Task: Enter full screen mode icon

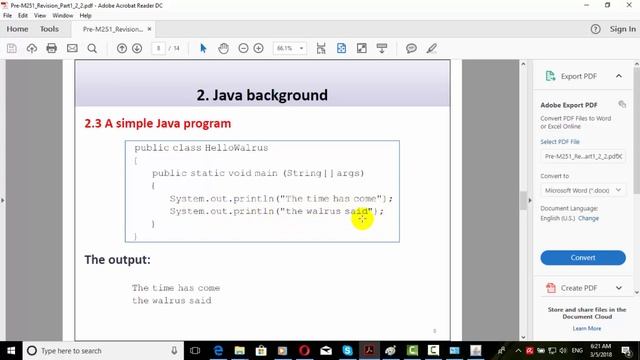Action: click(362, 48)
